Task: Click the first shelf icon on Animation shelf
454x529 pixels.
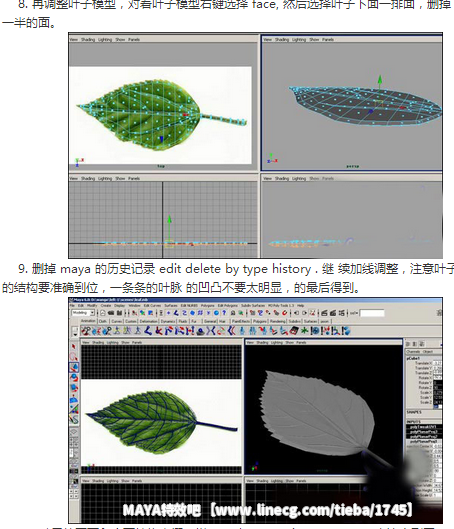Action: click(85, 331)
